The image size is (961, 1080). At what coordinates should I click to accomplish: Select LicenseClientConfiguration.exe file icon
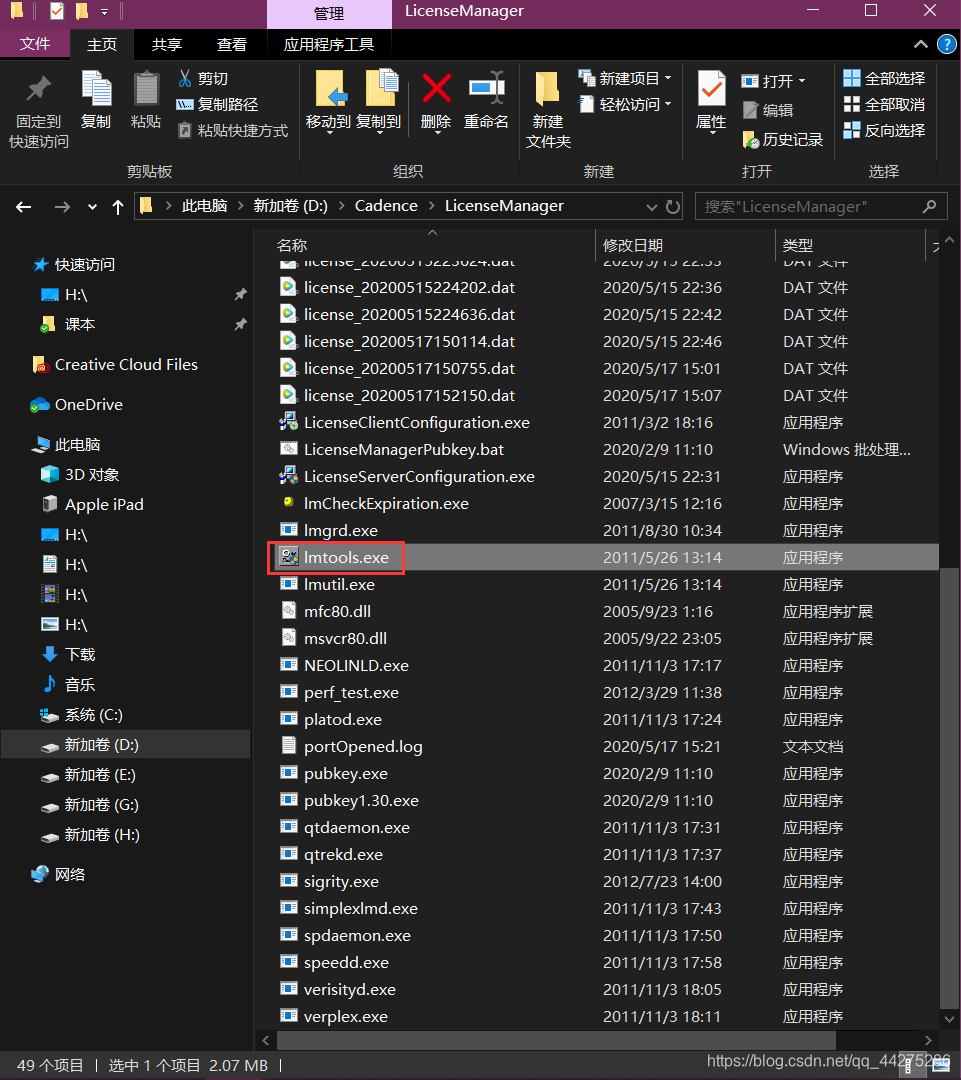[288, 422]
